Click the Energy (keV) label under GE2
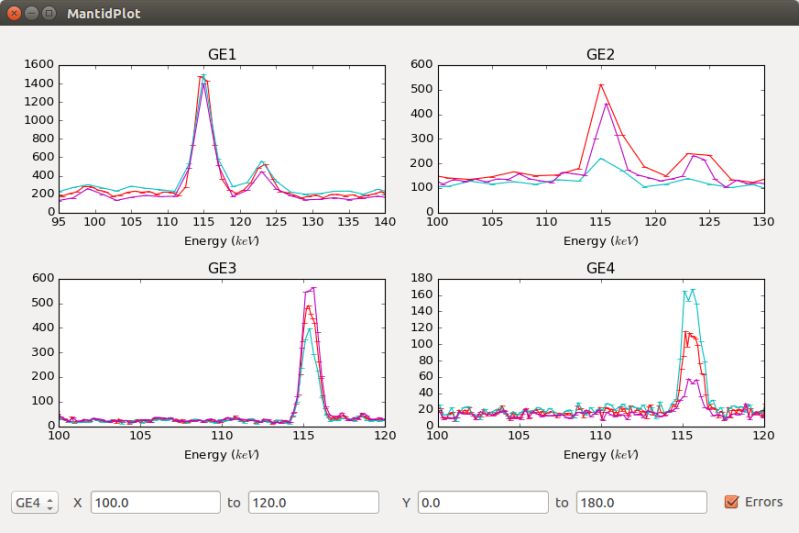The height and width of the screenshot is (533, 799). tap(601, 241)
